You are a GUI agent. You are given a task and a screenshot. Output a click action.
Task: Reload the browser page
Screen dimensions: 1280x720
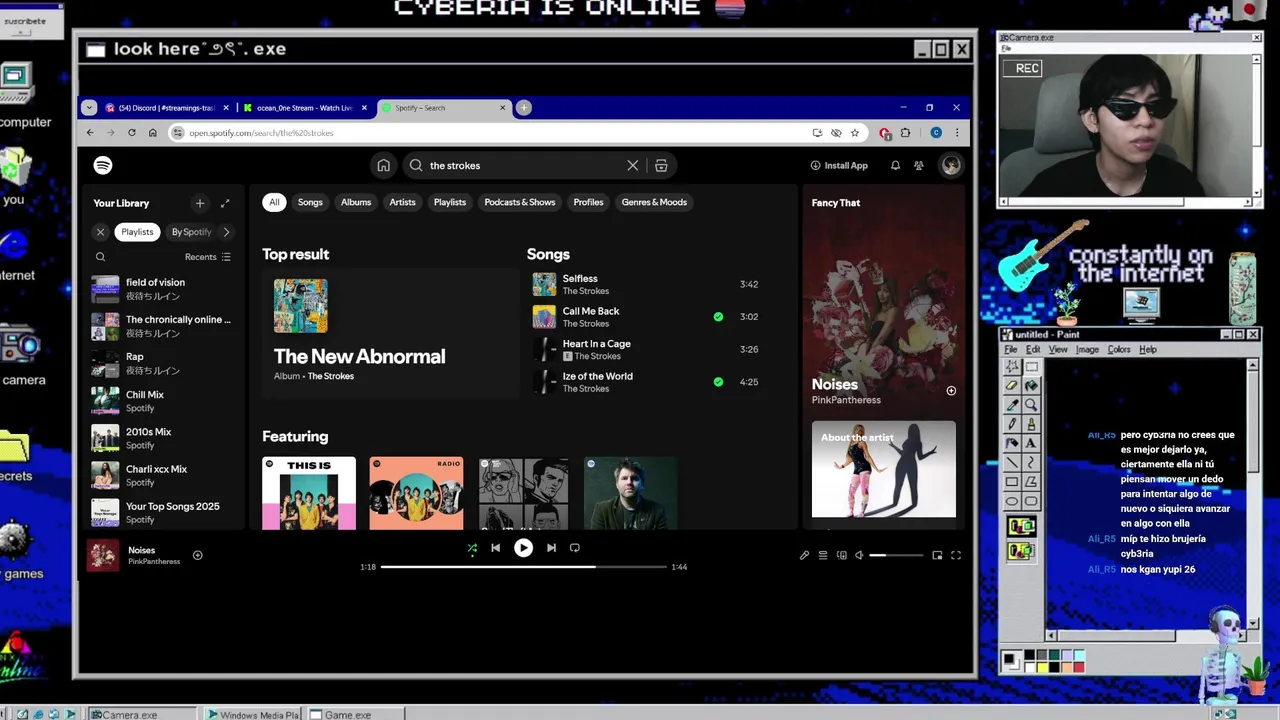coord(131,133)
